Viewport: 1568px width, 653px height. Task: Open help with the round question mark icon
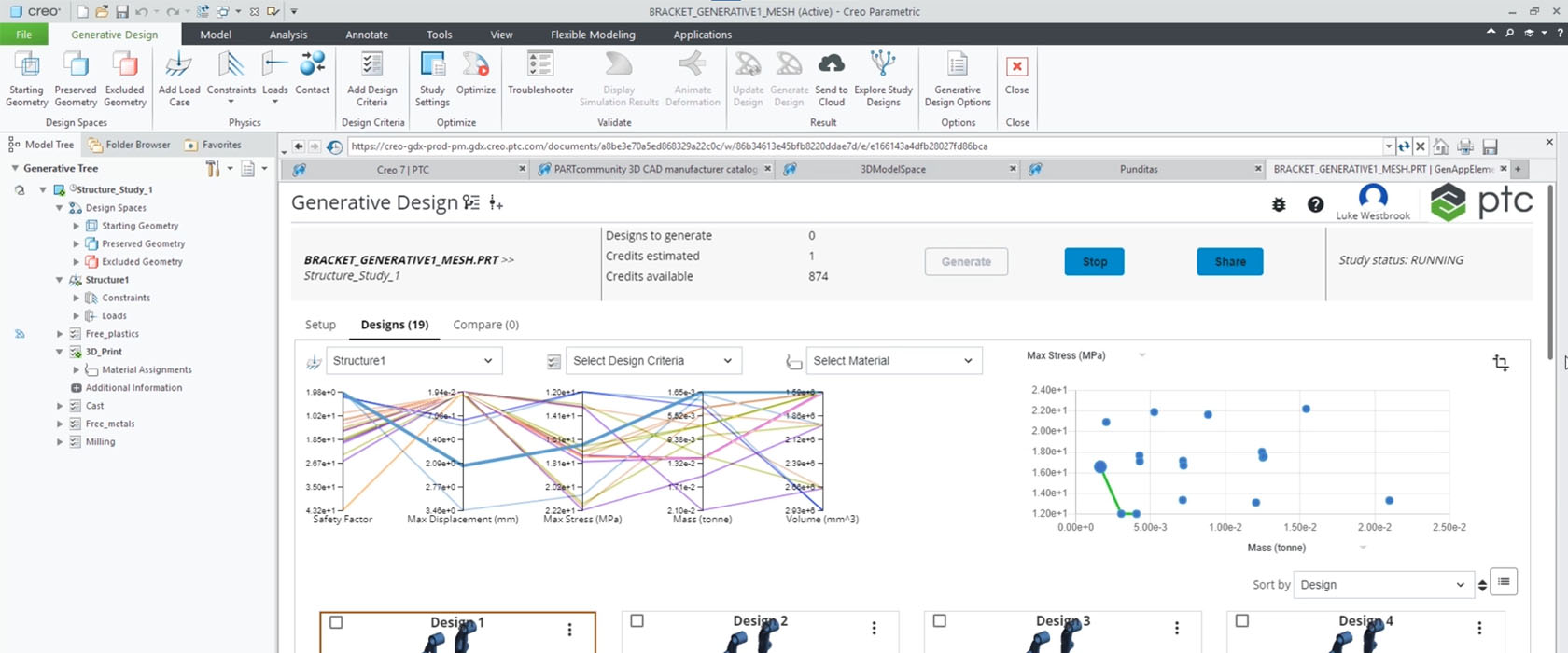pos(1315,204)
